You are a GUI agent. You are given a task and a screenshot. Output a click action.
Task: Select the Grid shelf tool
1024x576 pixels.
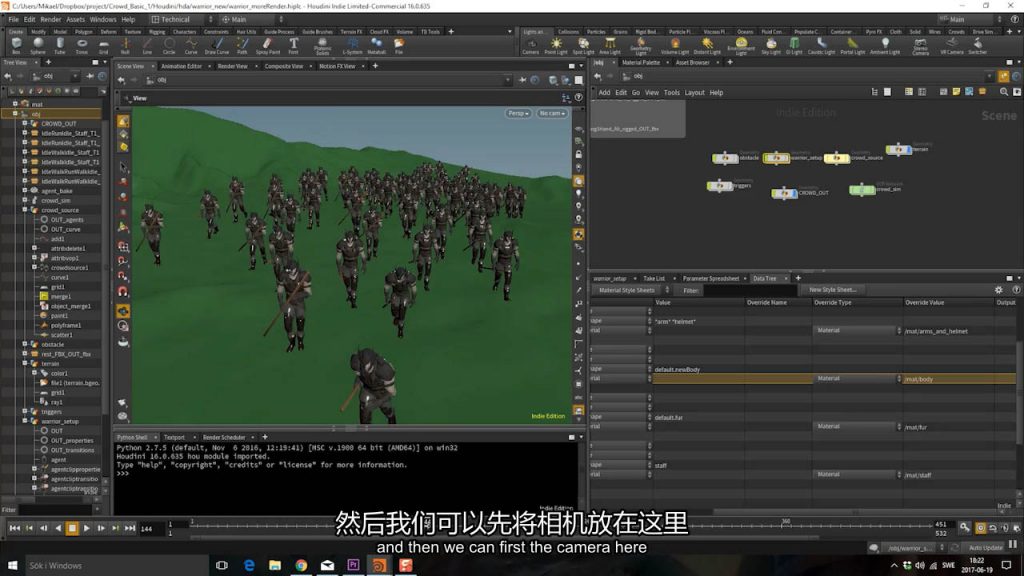pyautogui.click(x=103, y=45)
